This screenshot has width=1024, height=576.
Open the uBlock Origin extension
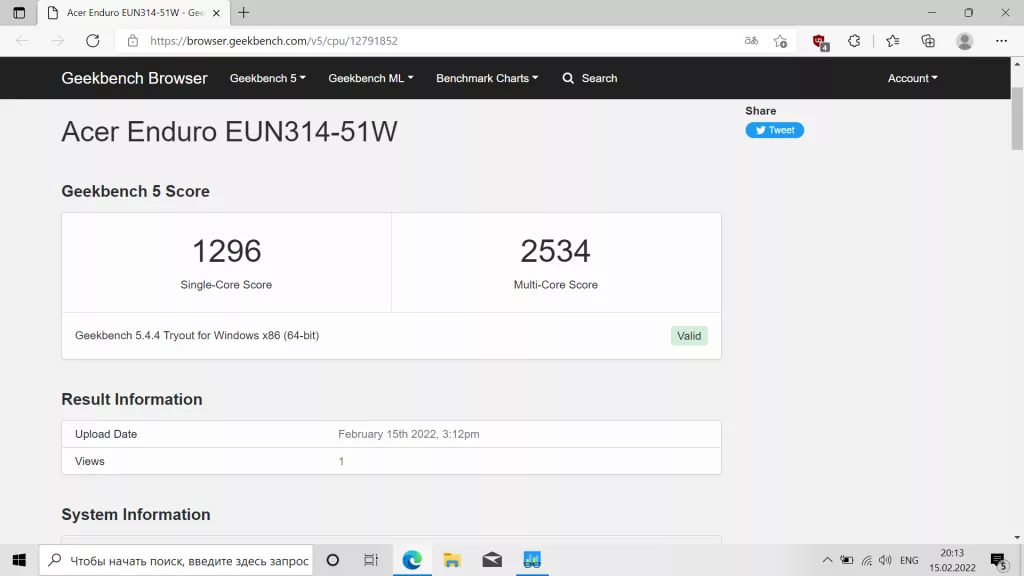click(820, 41)
